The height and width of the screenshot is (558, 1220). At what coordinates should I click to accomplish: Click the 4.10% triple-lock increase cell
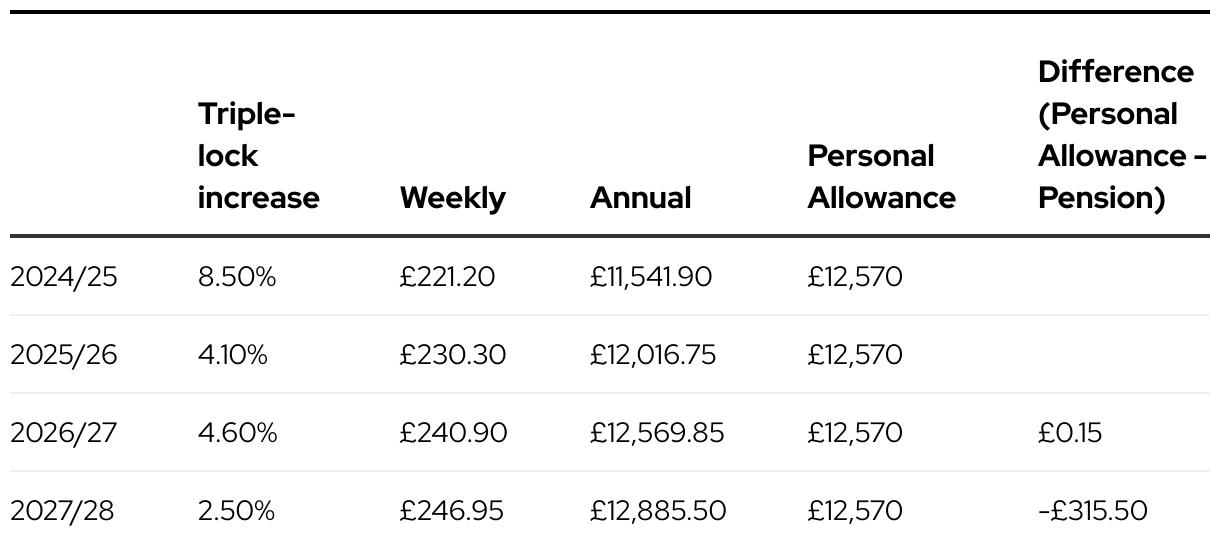tap(233, 355)
